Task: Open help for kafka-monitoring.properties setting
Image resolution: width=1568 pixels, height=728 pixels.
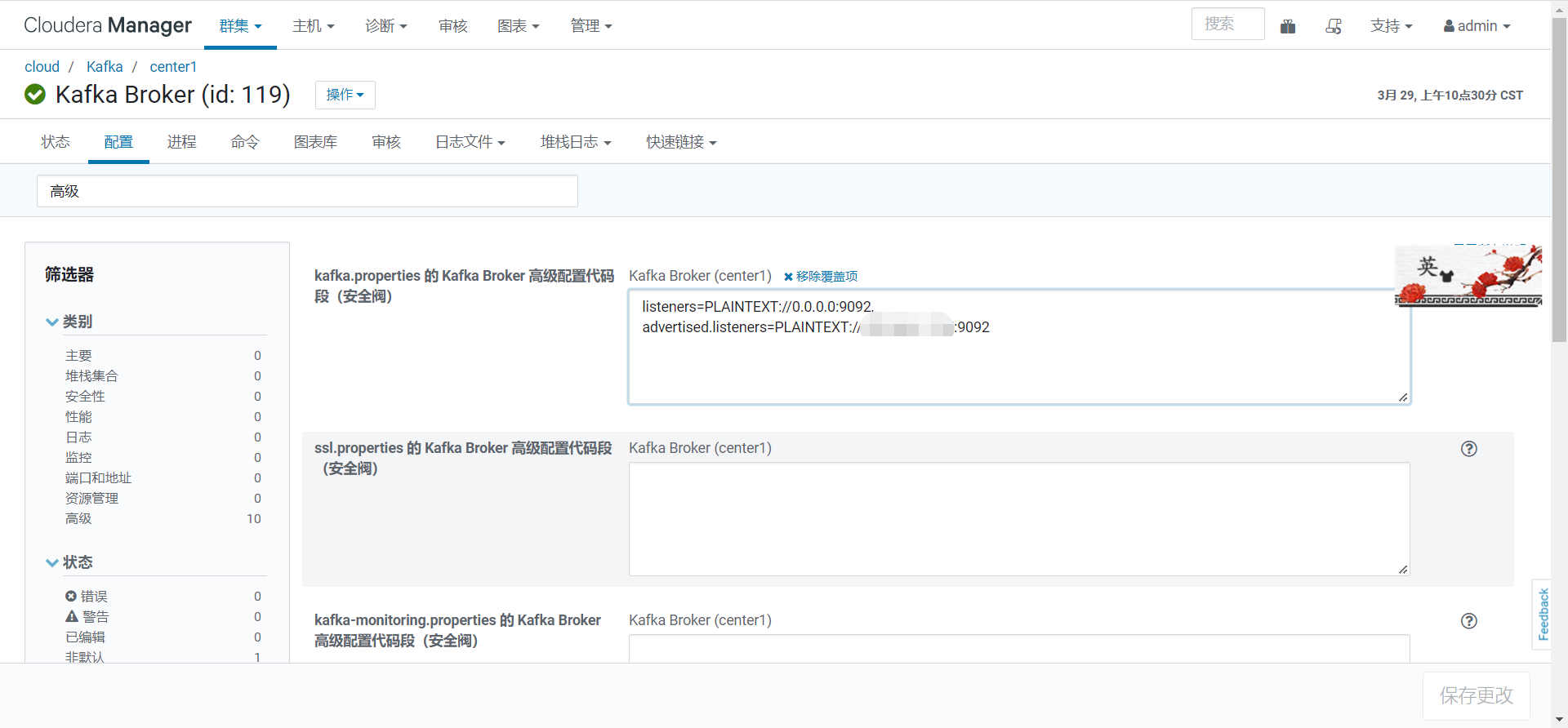Action: (1469, 621)
